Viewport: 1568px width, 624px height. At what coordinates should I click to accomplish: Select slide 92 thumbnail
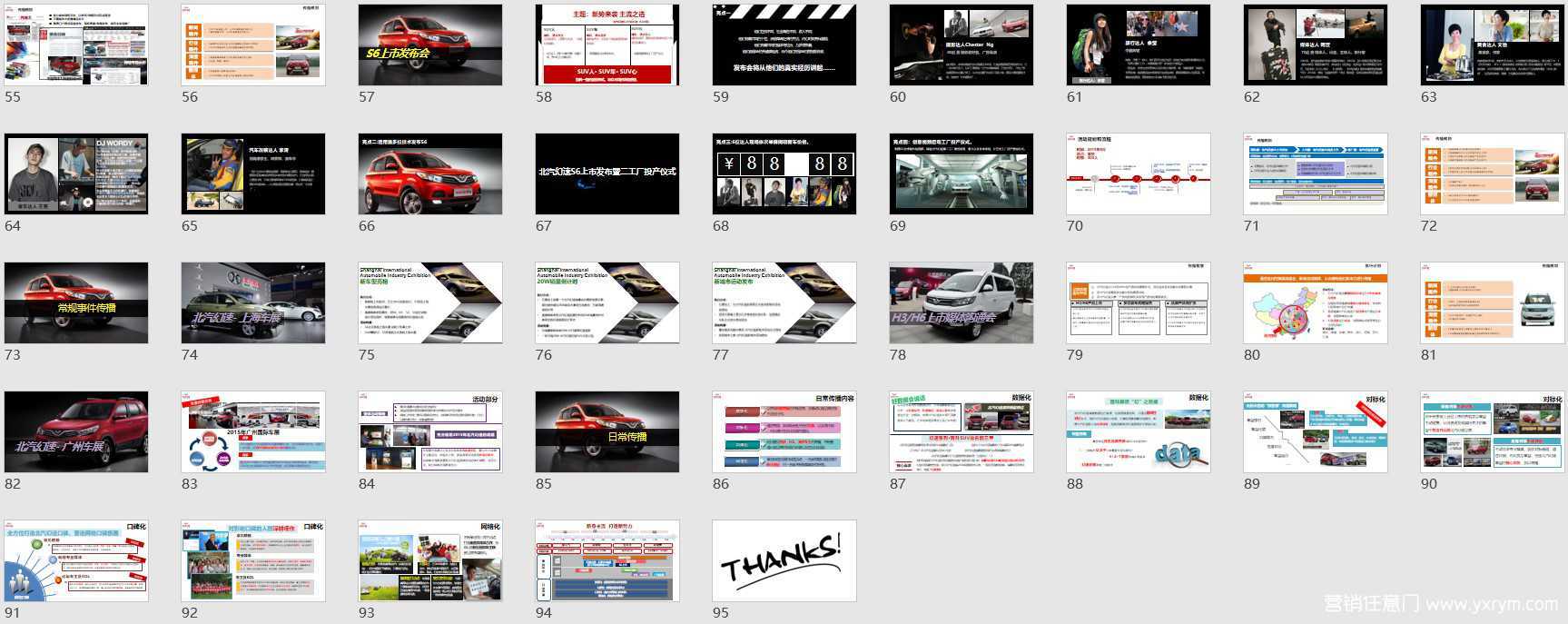point(253,560)
